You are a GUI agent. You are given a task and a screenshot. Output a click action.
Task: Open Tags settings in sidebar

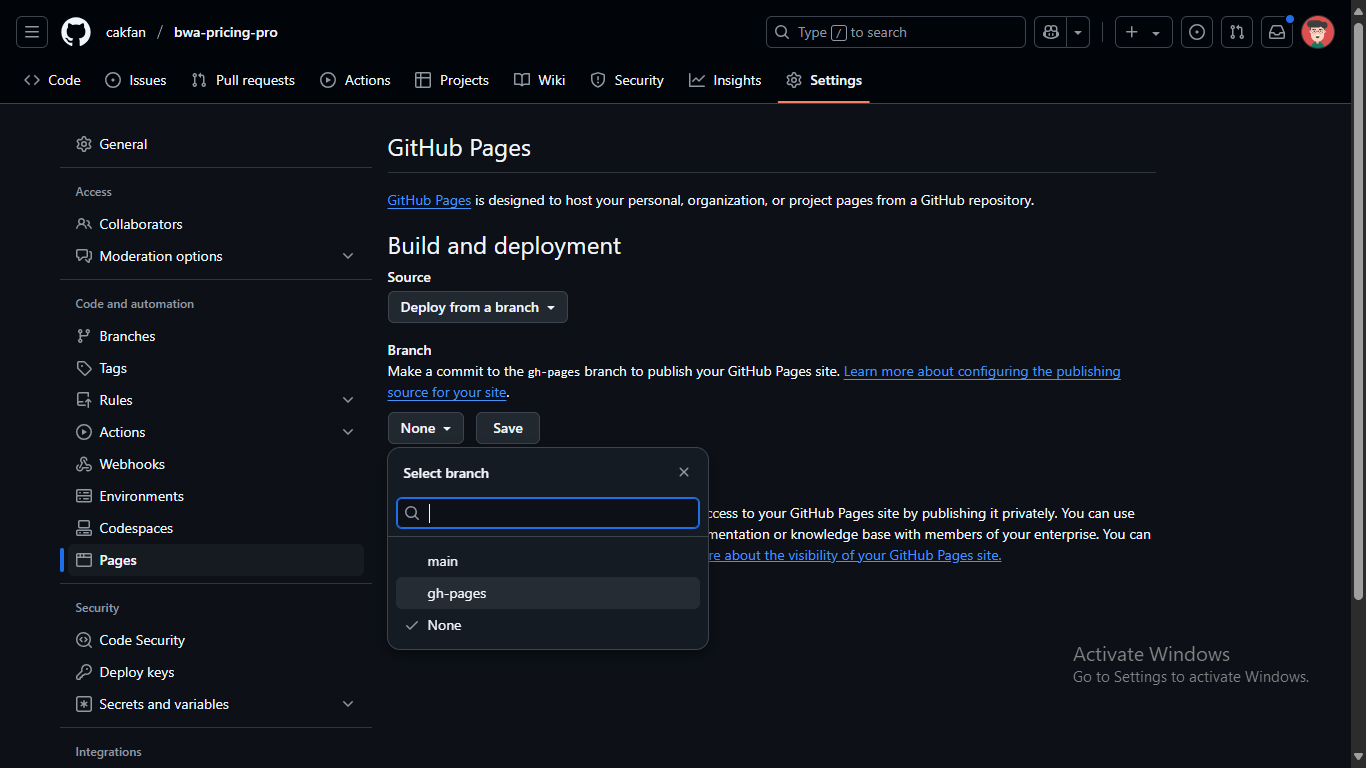216,368
